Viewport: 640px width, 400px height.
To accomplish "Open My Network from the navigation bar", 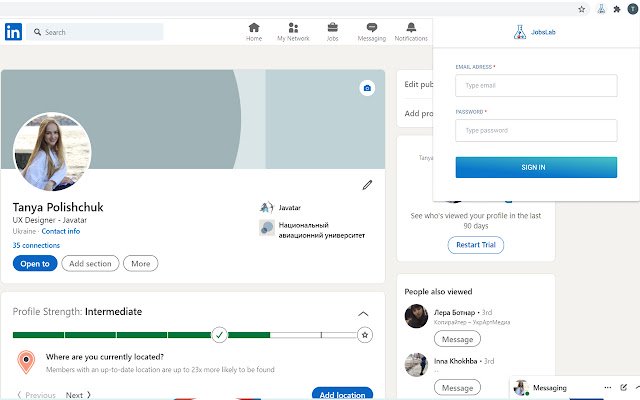I will pos(293,32).
